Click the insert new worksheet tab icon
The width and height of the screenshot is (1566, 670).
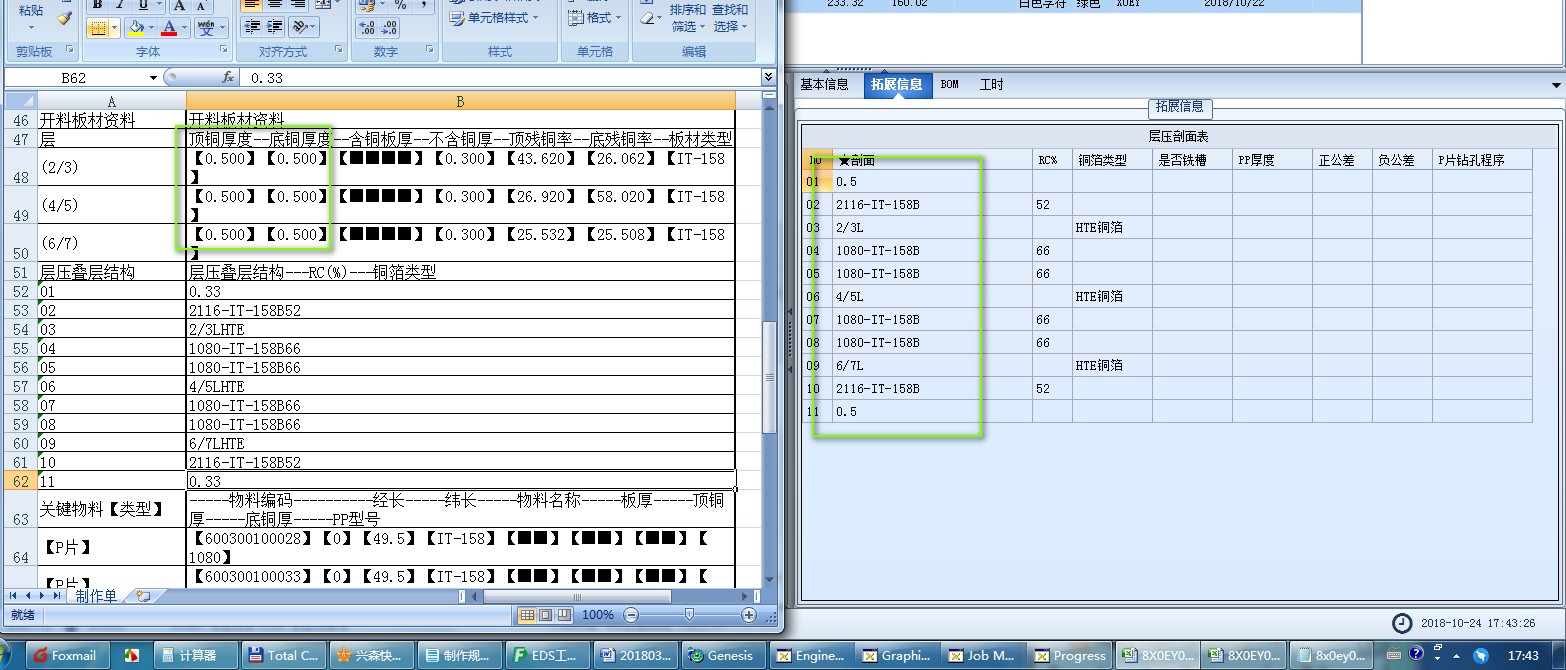pos(143,596)
